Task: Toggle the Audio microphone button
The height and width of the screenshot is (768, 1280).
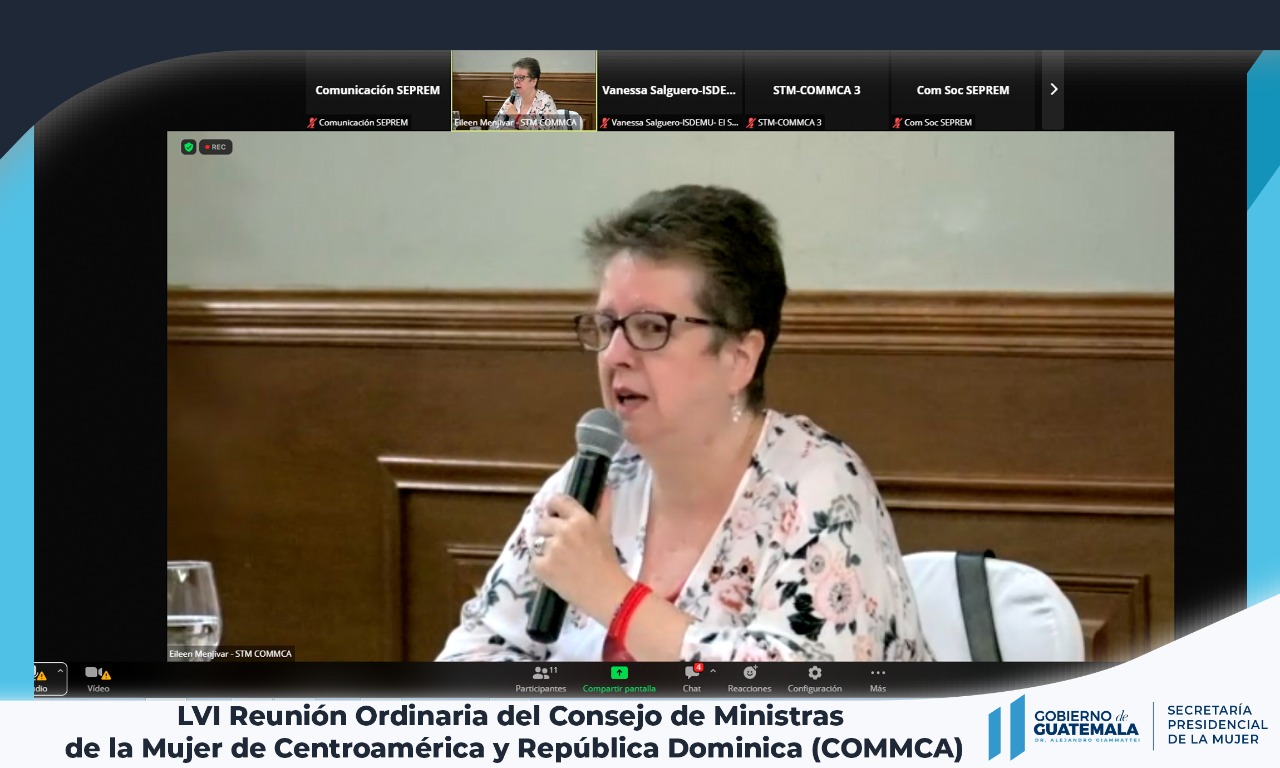Action: click(38, 678)
